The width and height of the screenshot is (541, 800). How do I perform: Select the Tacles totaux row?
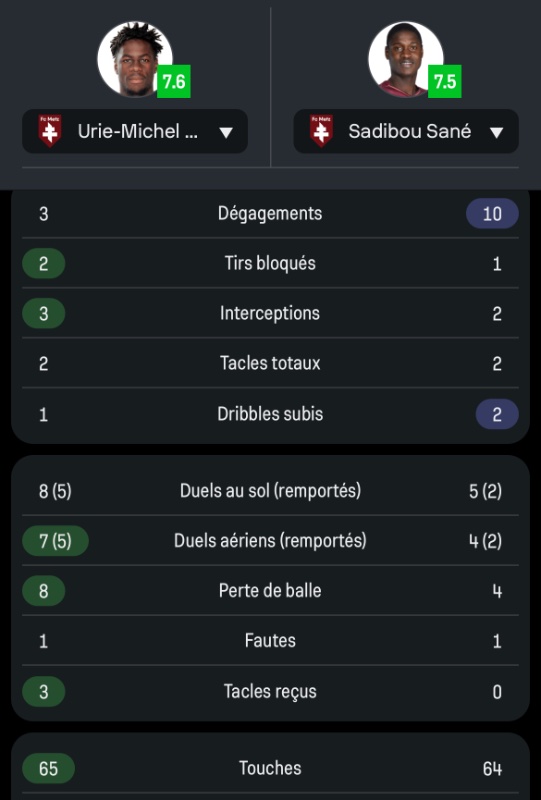pyautogui.click(x=270, y=363)
